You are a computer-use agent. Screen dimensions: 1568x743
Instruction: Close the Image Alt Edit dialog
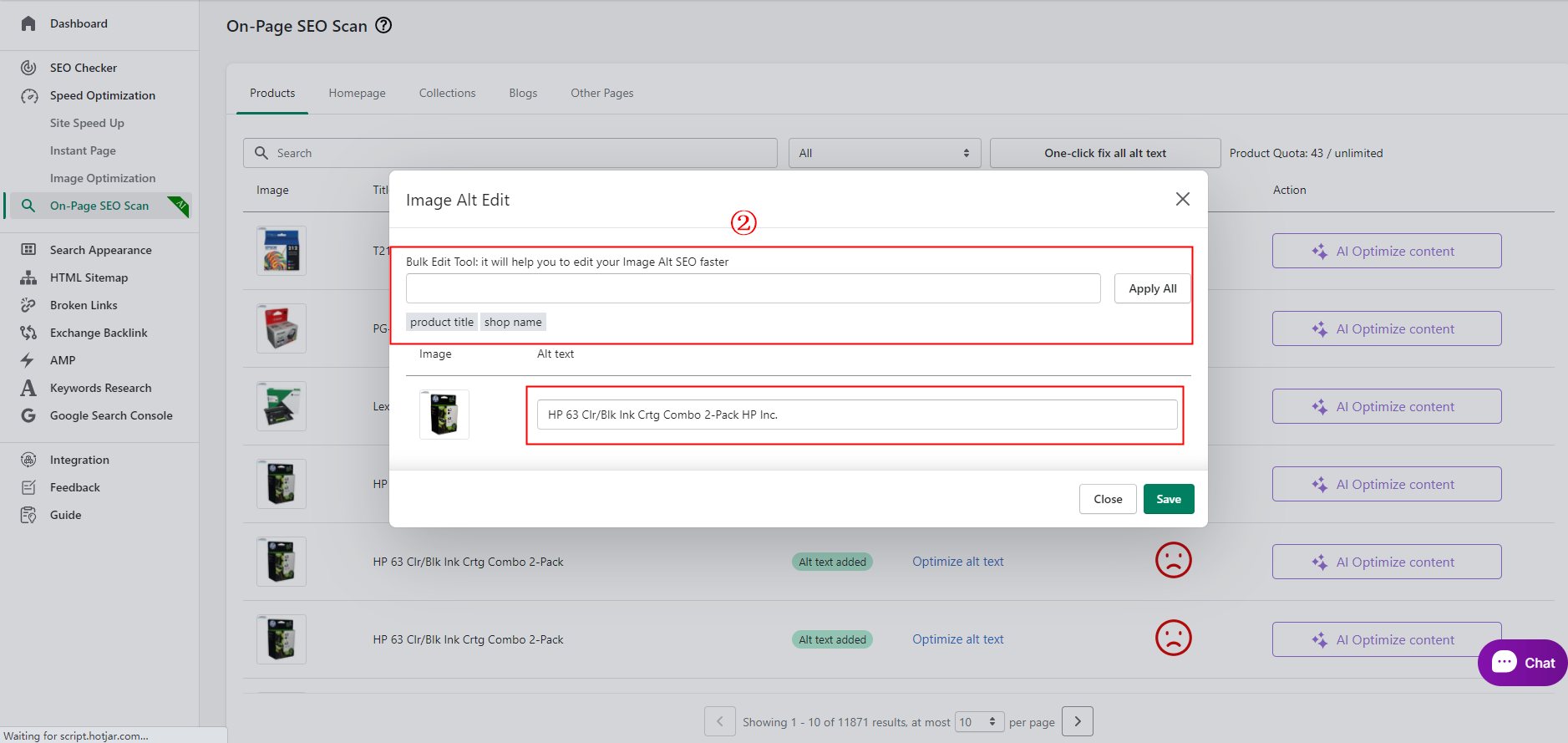point(1183,199)
